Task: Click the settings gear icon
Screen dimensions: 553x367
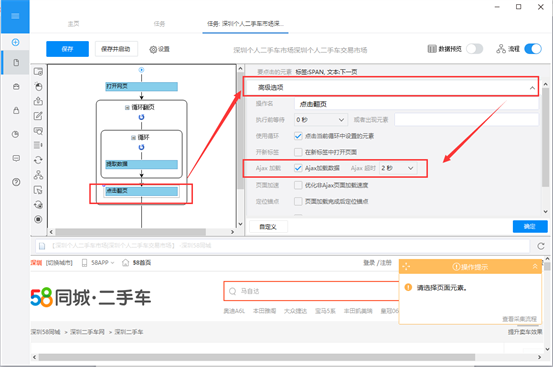Action: (153, 49)
